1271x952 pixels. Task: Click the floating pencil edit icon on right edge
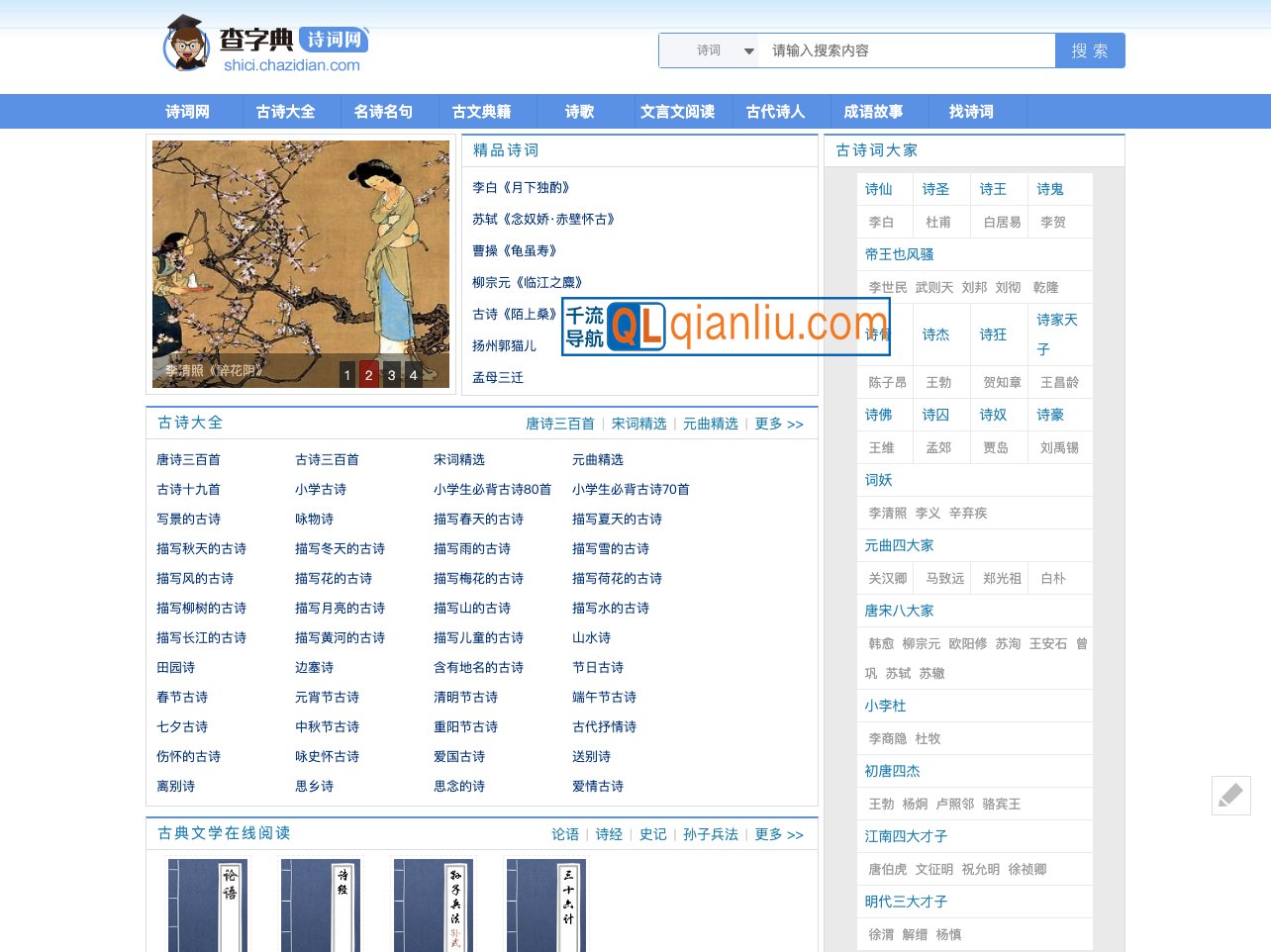point(1230,796)
